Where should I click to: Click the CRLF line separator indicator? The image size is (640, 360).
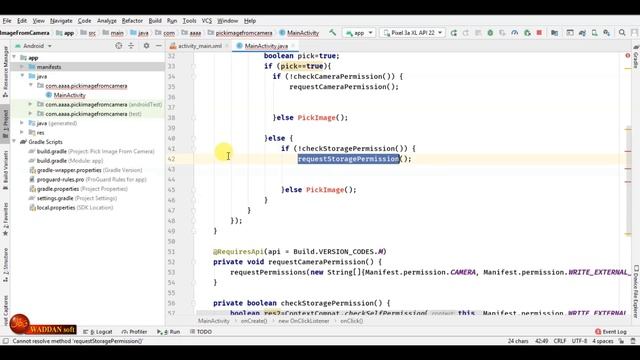click(560, 341)
